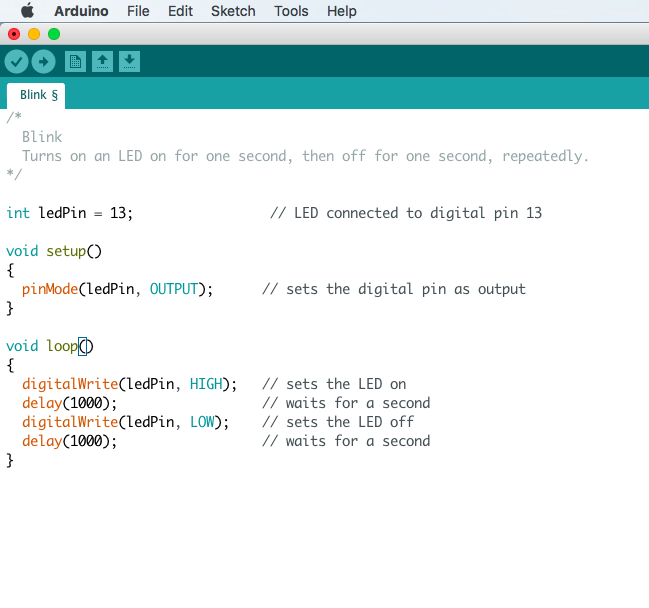Click the comment '// sets the LED off'
The width and height of the screenshot is (649, 608).
[x=338, y=422]
